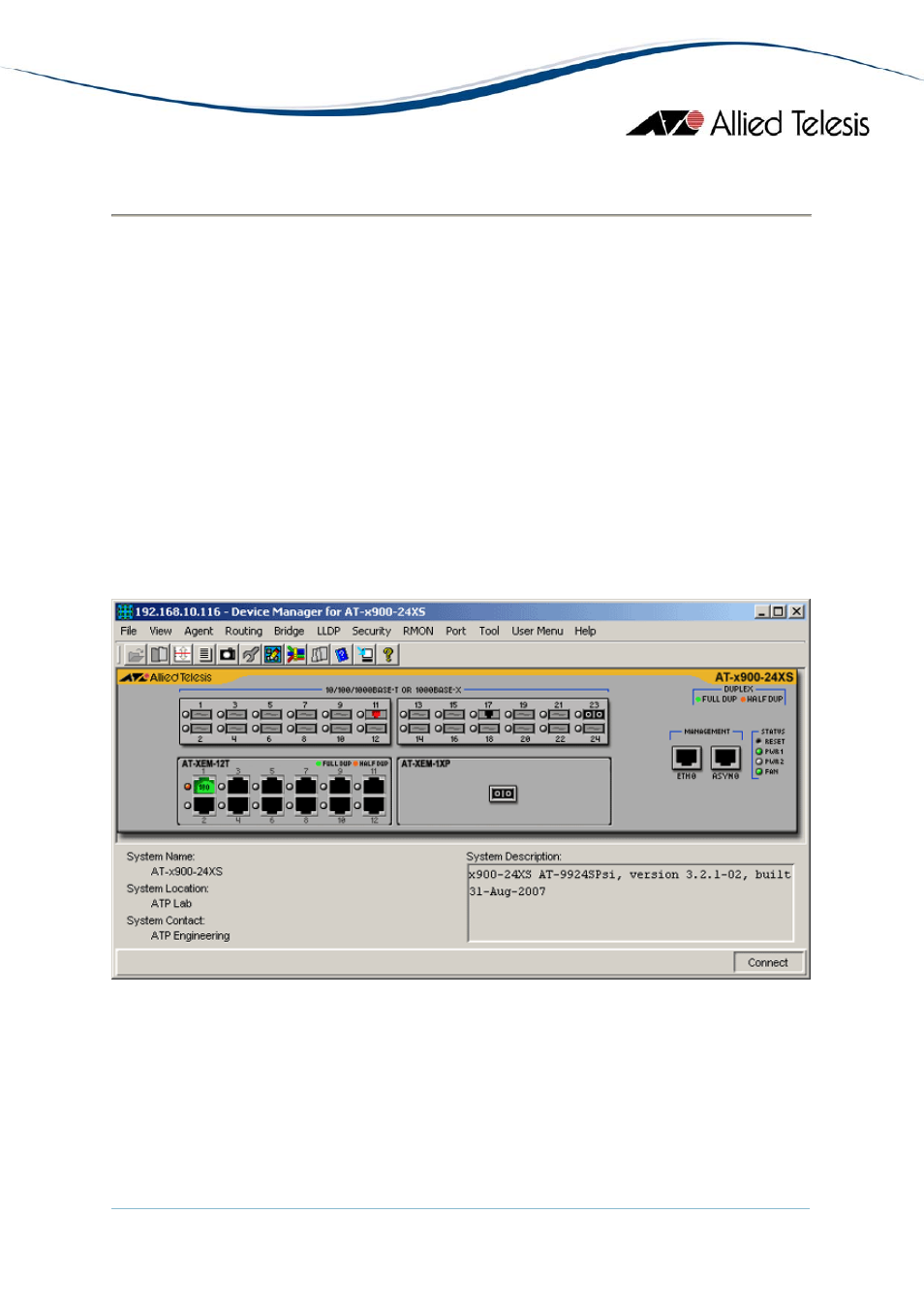Click the system contact ATP Engineering
924x1308 pixels.
[x=191, y=936]
